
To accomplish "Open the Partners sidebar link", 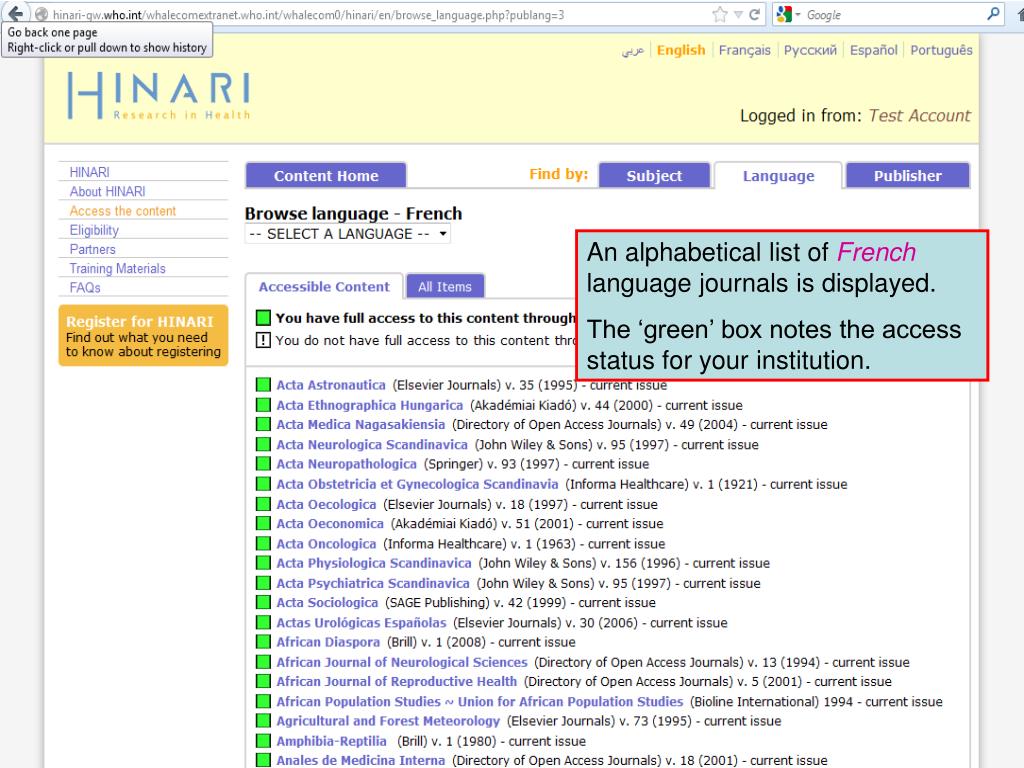I will click(93, 249).
